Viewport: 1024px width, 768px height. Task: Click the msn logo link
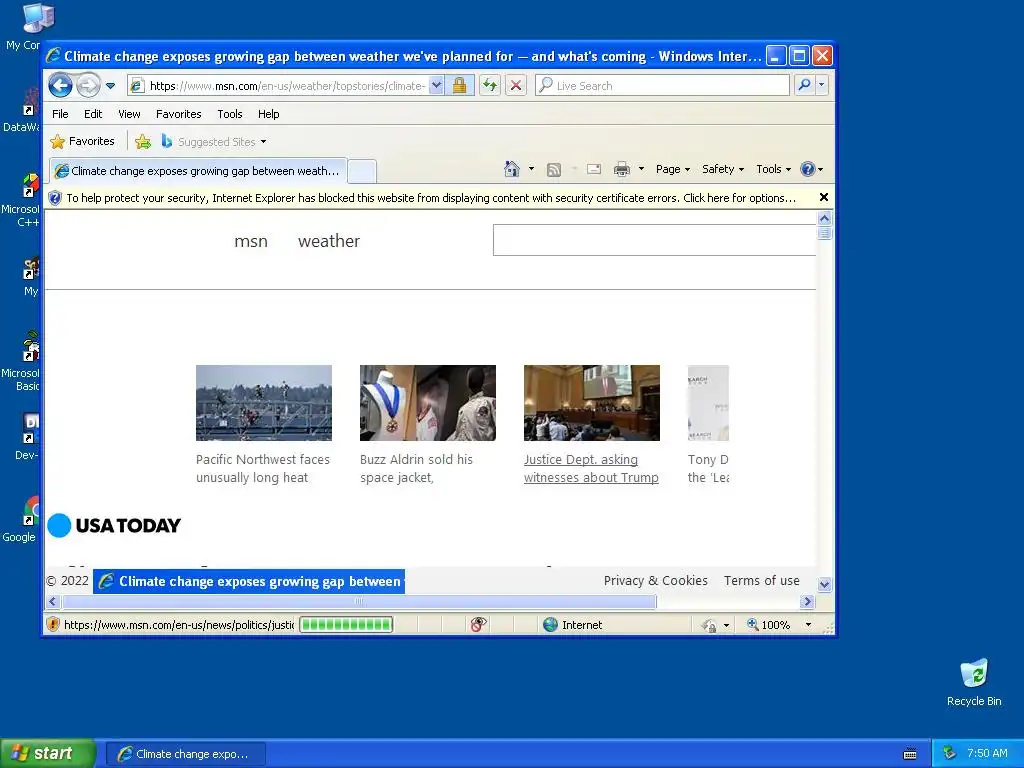[251, 241]
